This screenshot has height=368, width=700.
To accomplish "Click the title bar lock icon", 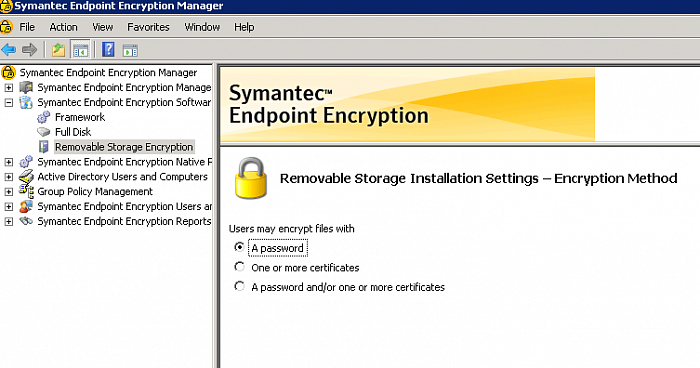I will (6, 6).
